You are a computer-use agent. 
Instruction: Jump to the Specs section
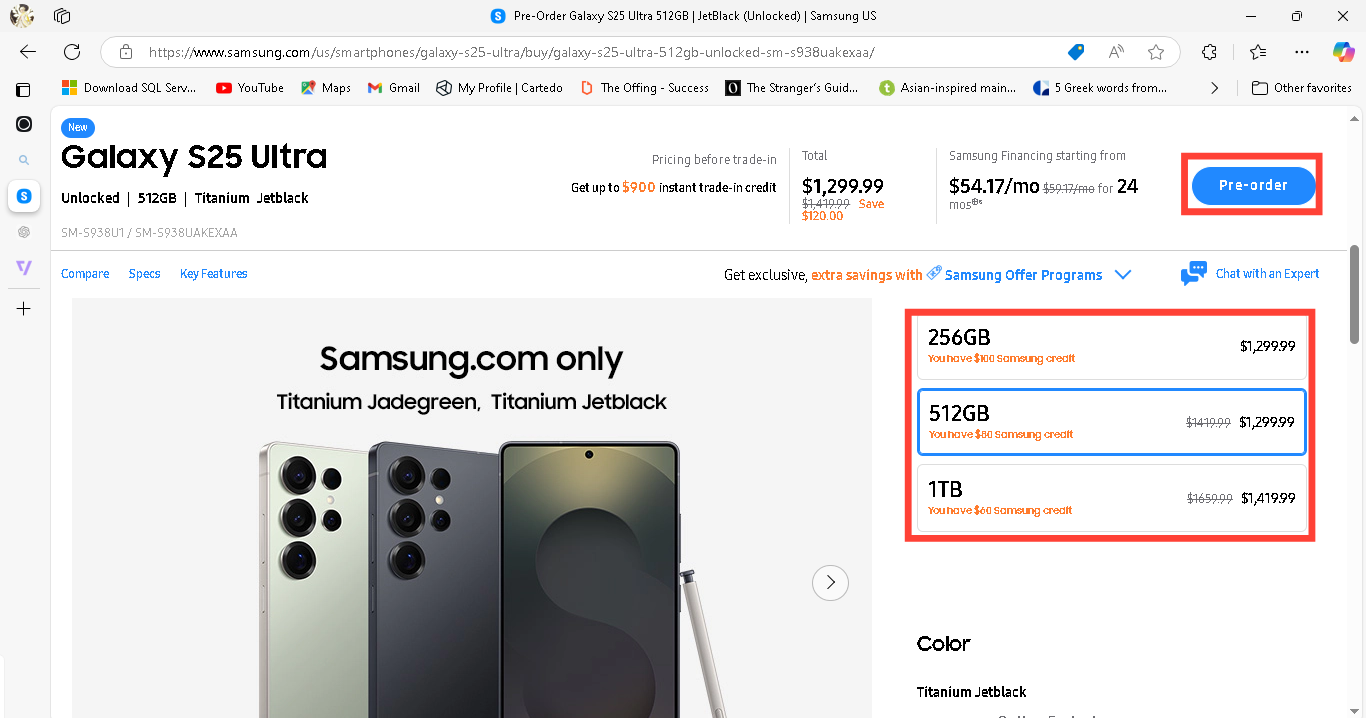coord(144,274)
